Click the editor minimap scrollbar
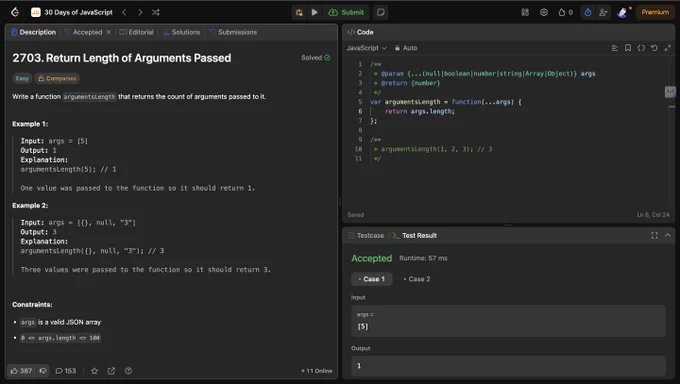The height and width of the screenshot is (384, 680). coord(671,92)
